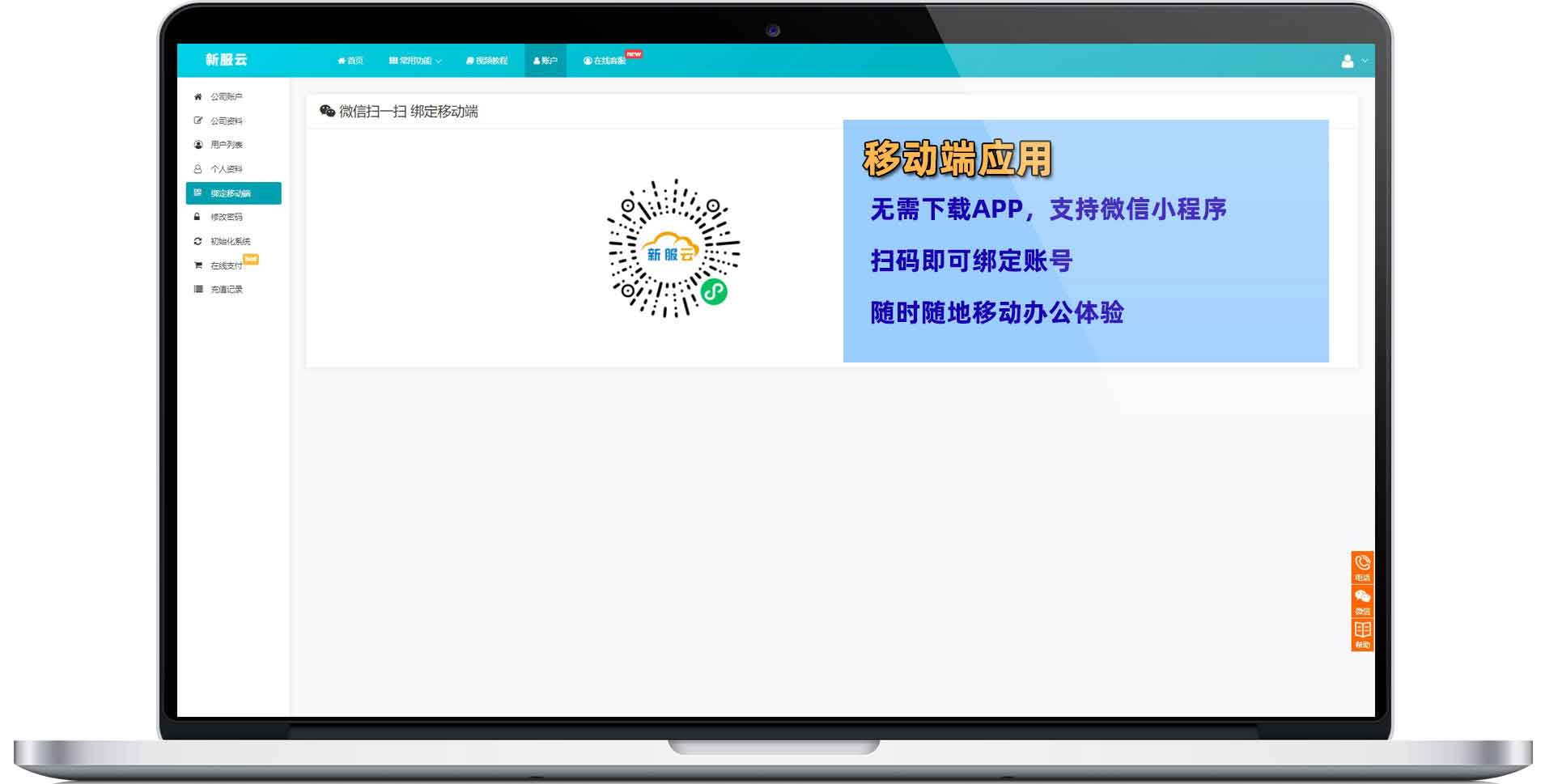
Task: Open 视频教程 from the top menu
Action: pos(487,60)
